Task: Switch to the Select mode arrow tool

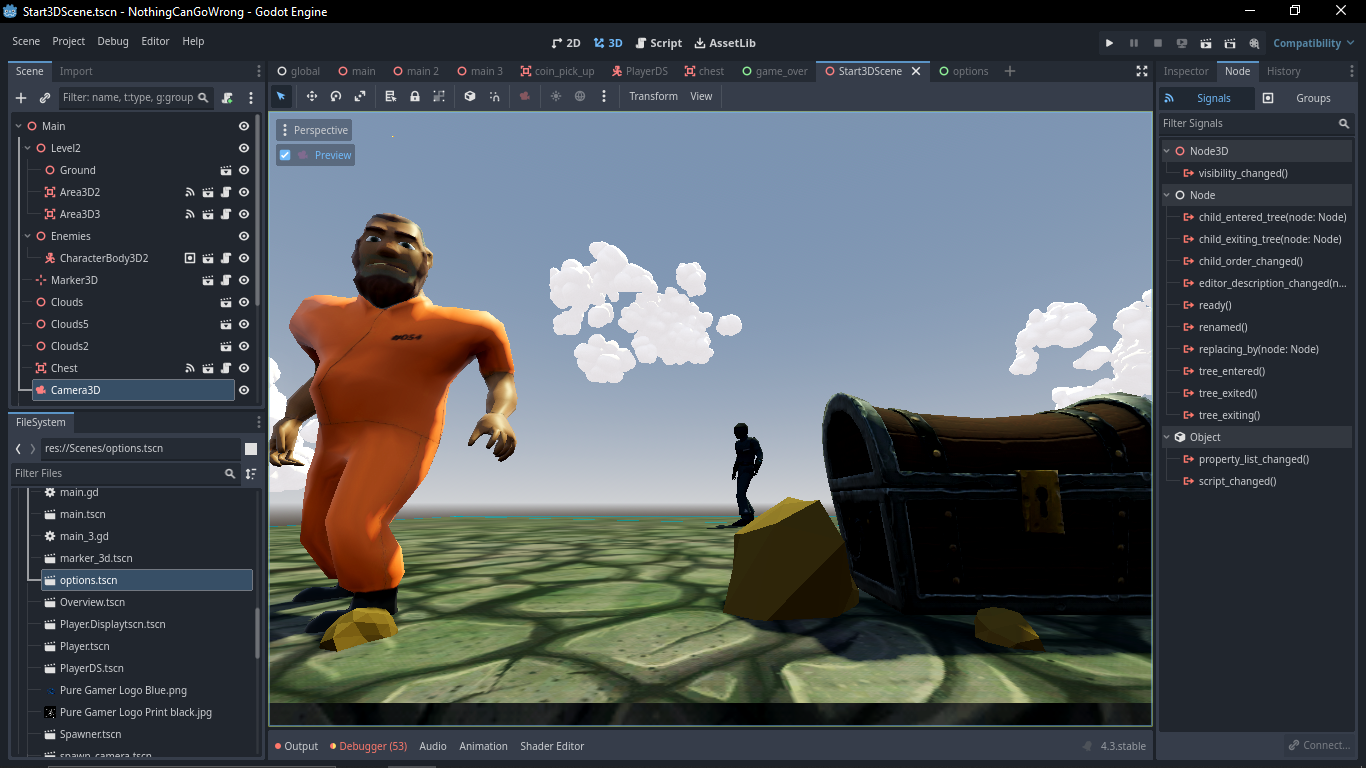Action: click(x=281, y=96)
